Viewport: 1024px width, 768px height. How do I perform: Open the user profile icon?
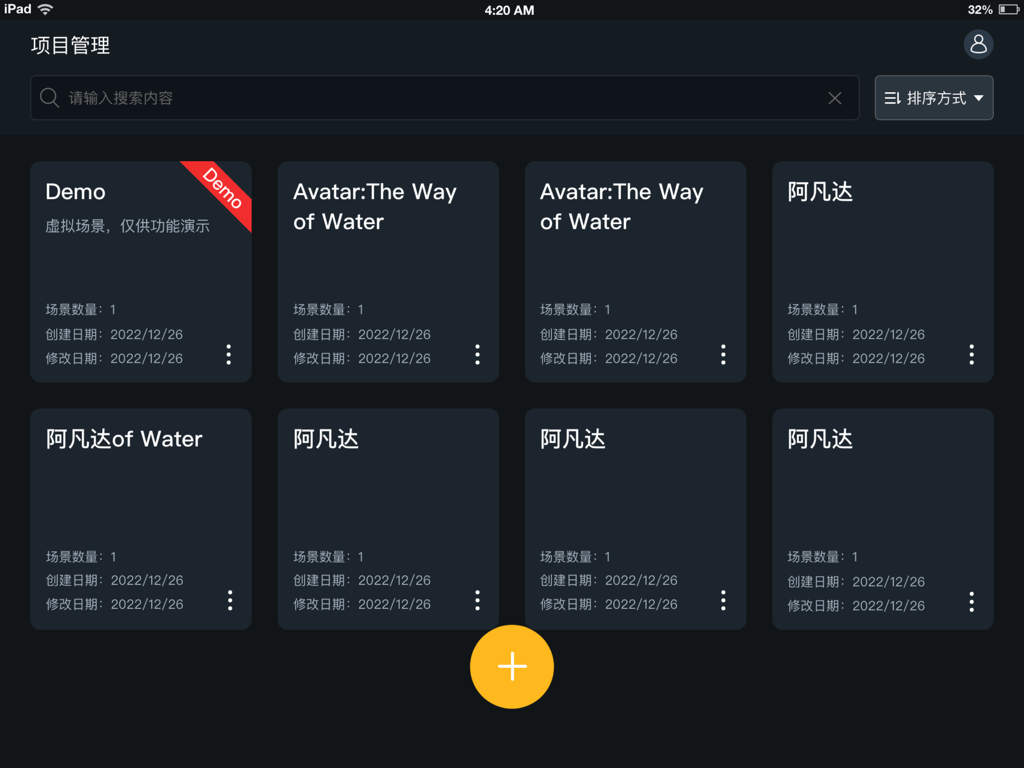[x=978, y=44]
